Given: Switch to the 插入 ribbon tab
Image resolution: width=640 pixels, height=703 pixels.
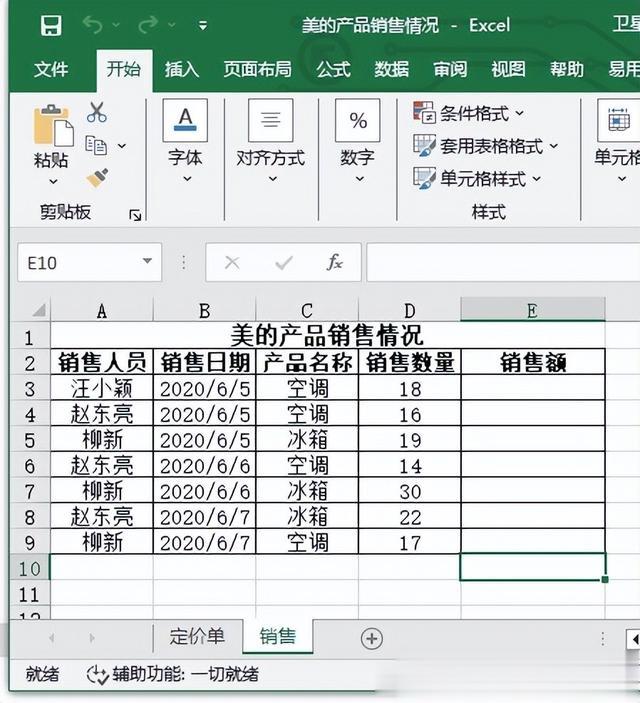Looking at the screenshot, I should pos(182,69).
